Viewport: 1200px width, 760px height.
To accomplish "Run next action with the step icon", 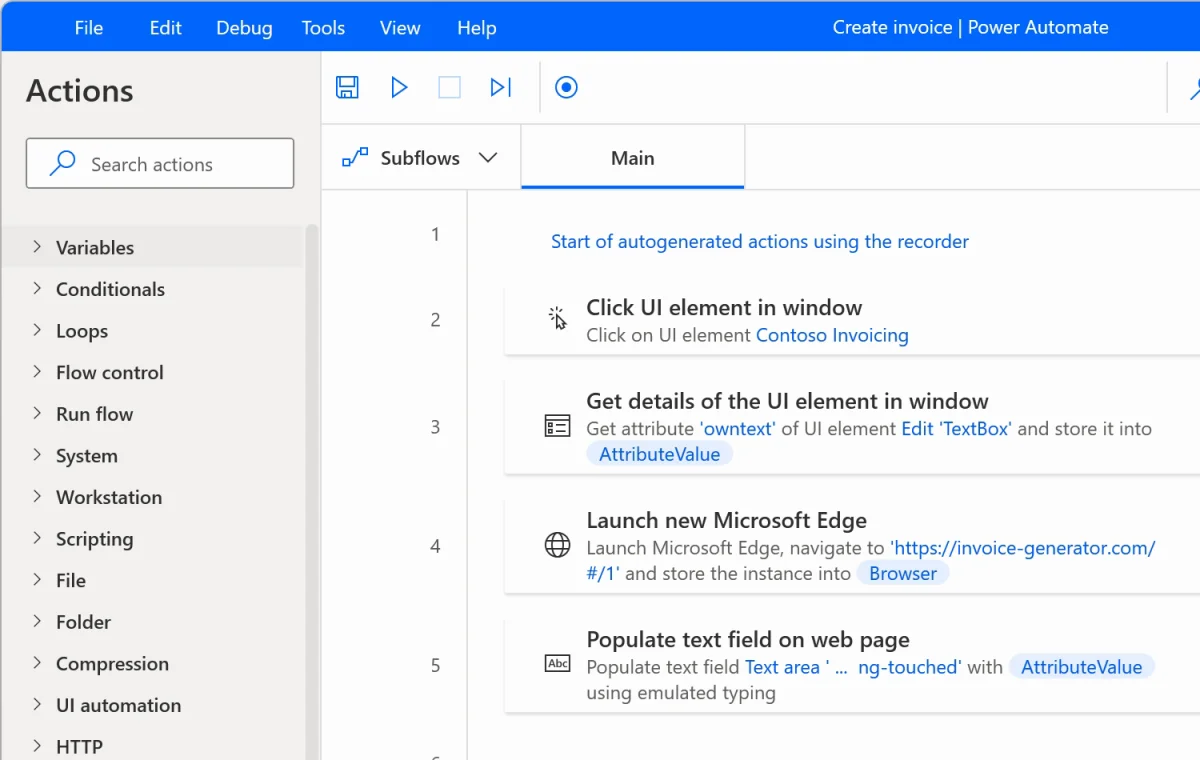I will point(501,87).
